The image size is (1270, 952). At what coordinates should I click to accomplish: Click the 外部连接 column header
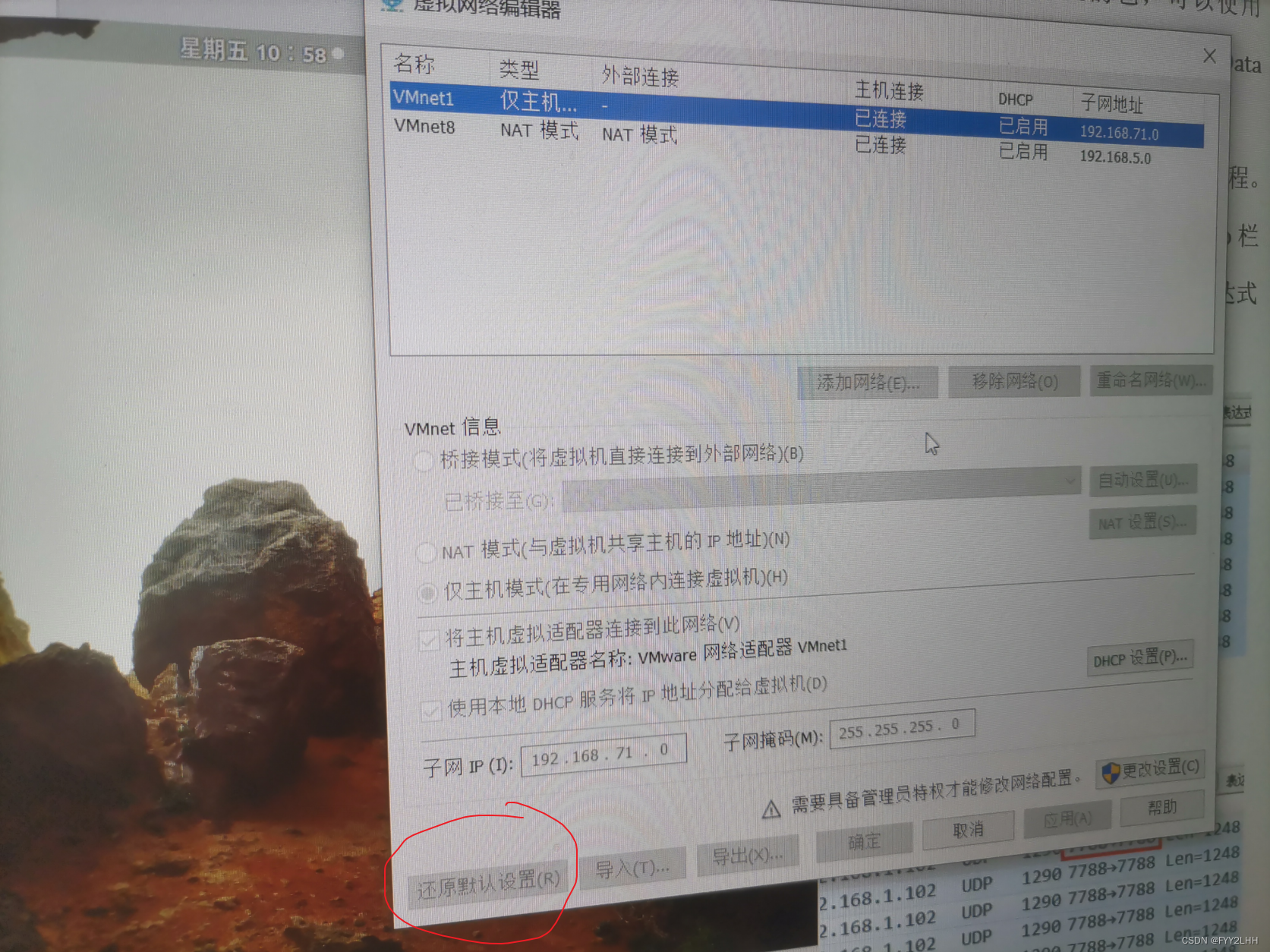(x=640, y=76)
